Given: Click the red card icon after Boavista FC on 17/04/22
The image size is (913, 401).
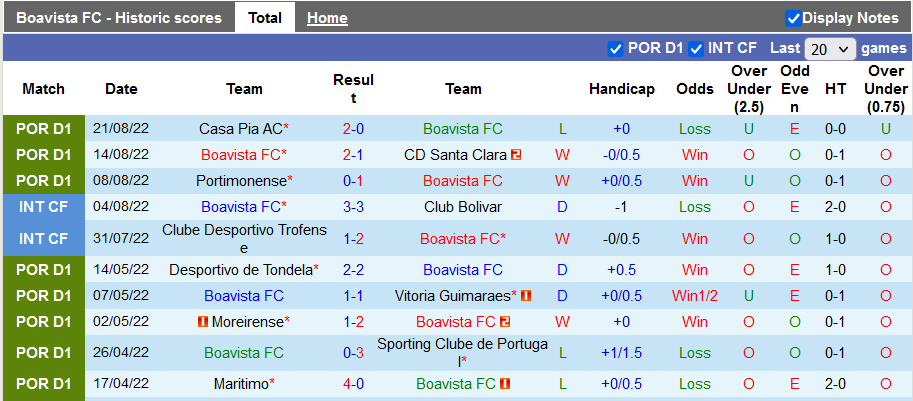Looking at the screenshot, I should [505, 384].
